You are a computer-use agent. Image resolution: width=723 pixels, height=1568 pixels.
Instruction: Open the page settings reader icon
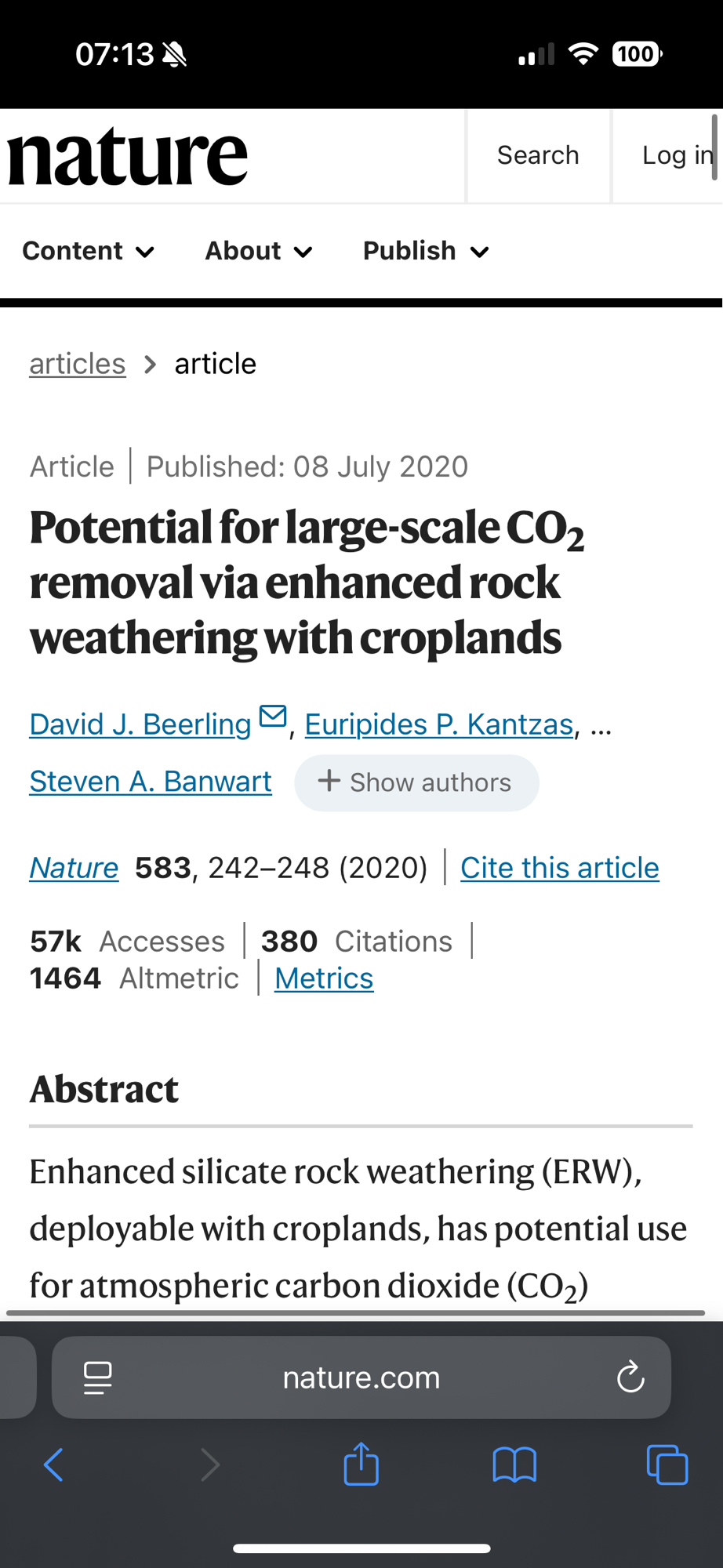pyautogui.click(x=98, y=1377)
